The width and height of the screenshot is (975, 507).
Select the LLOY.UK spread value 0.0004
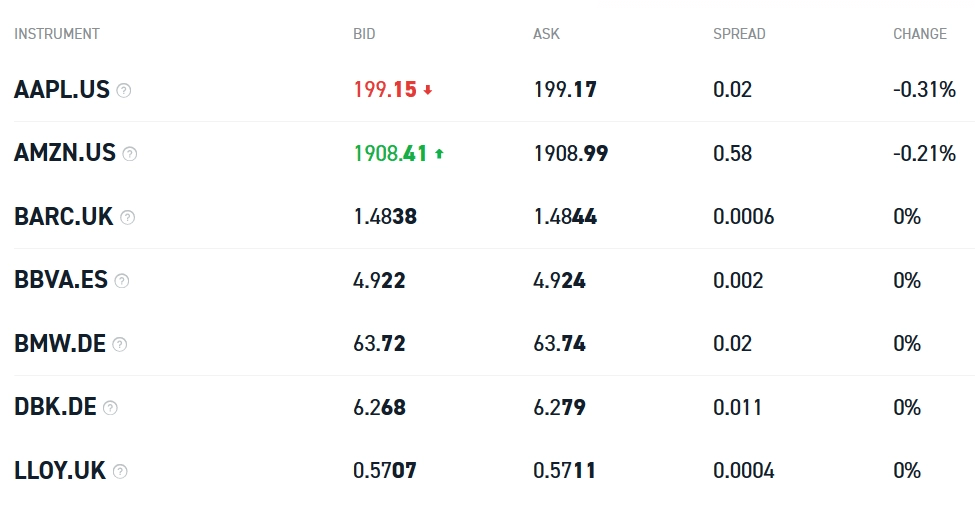click(743, 471)
